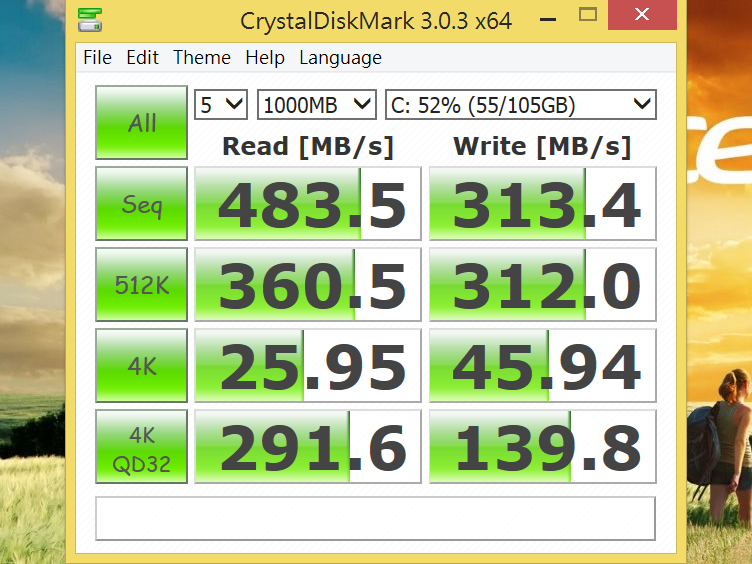
Task: Open the Language menu
Action: (x=341, y=58)
